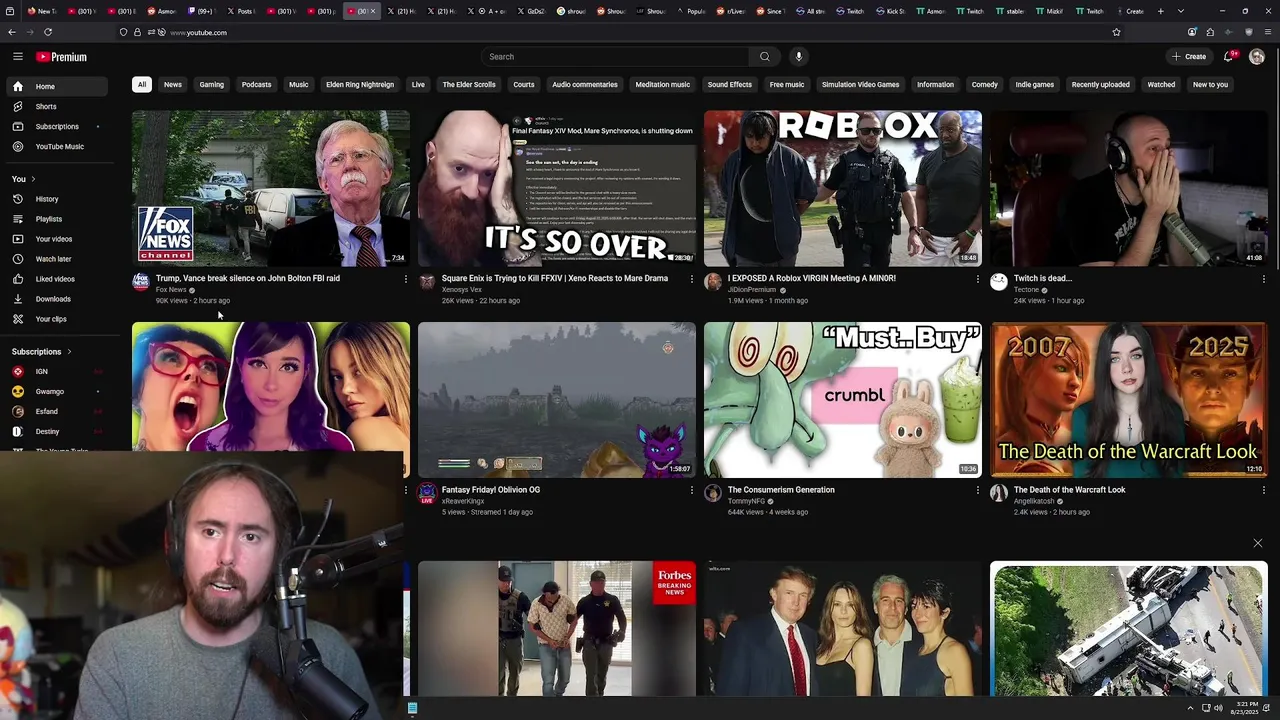Image resolution: width=1280 pixels, height=720 pixels.
Task: Play the Fox News John Bolton thumbnail
Action: [x=271, y=188]
